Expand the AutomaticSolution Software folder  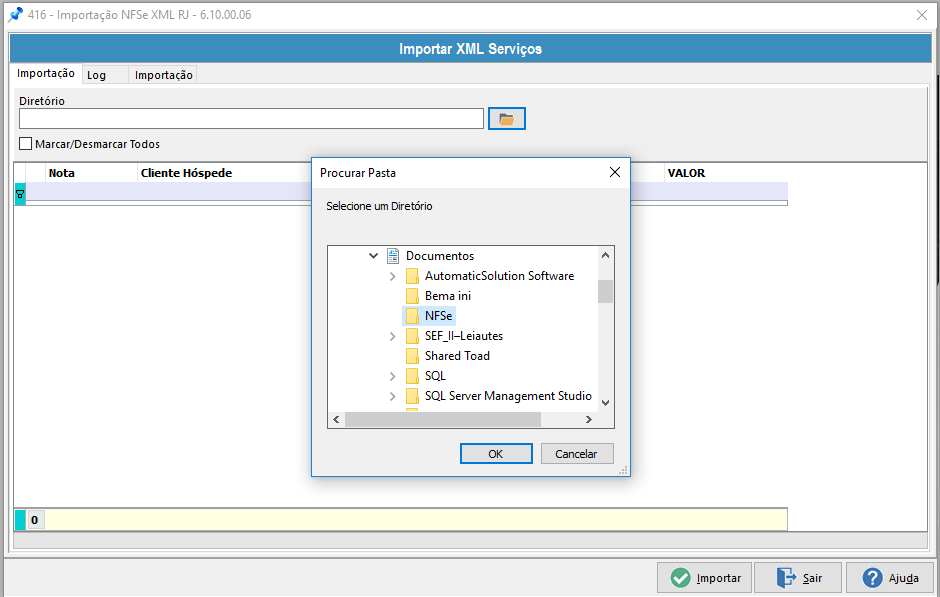(393, 276)
